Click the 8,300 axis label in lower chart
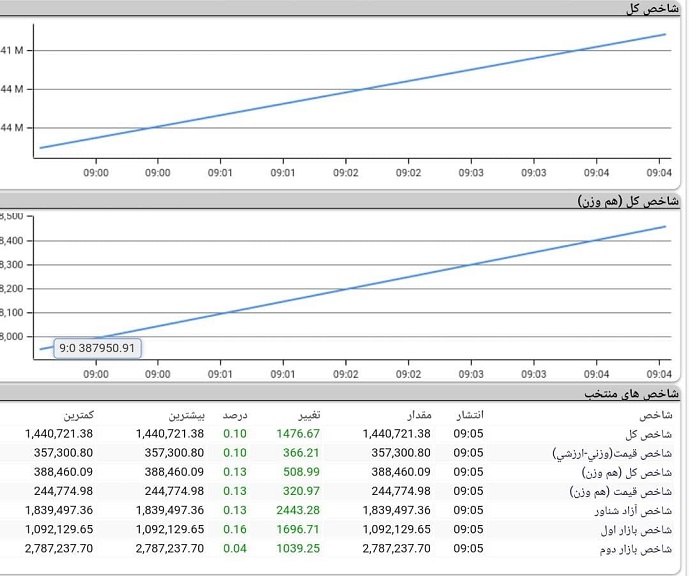Image resolution: width=690 pixels, height=576 pixels. (x=12, y=265)
